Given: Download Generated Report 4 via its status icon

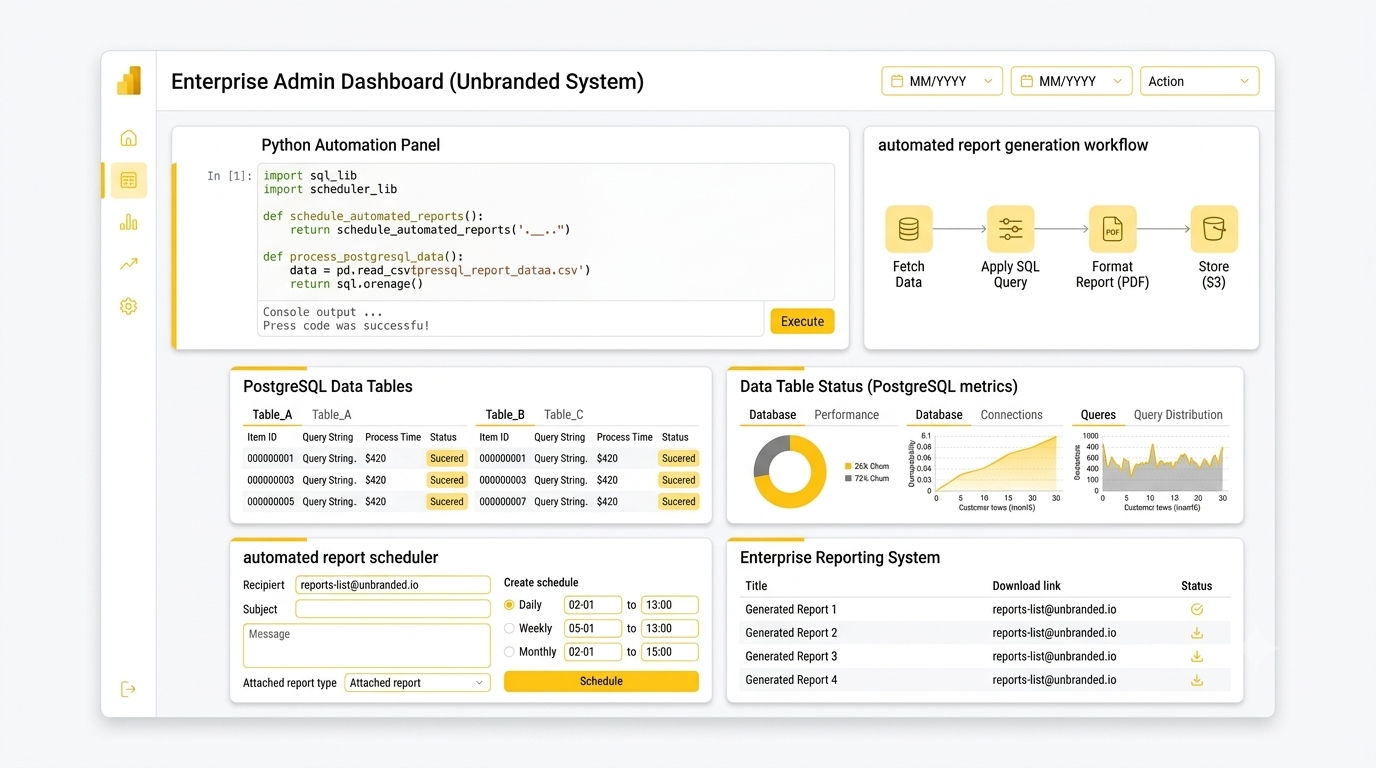Looking at the screenshot, I should [1196, 680].
